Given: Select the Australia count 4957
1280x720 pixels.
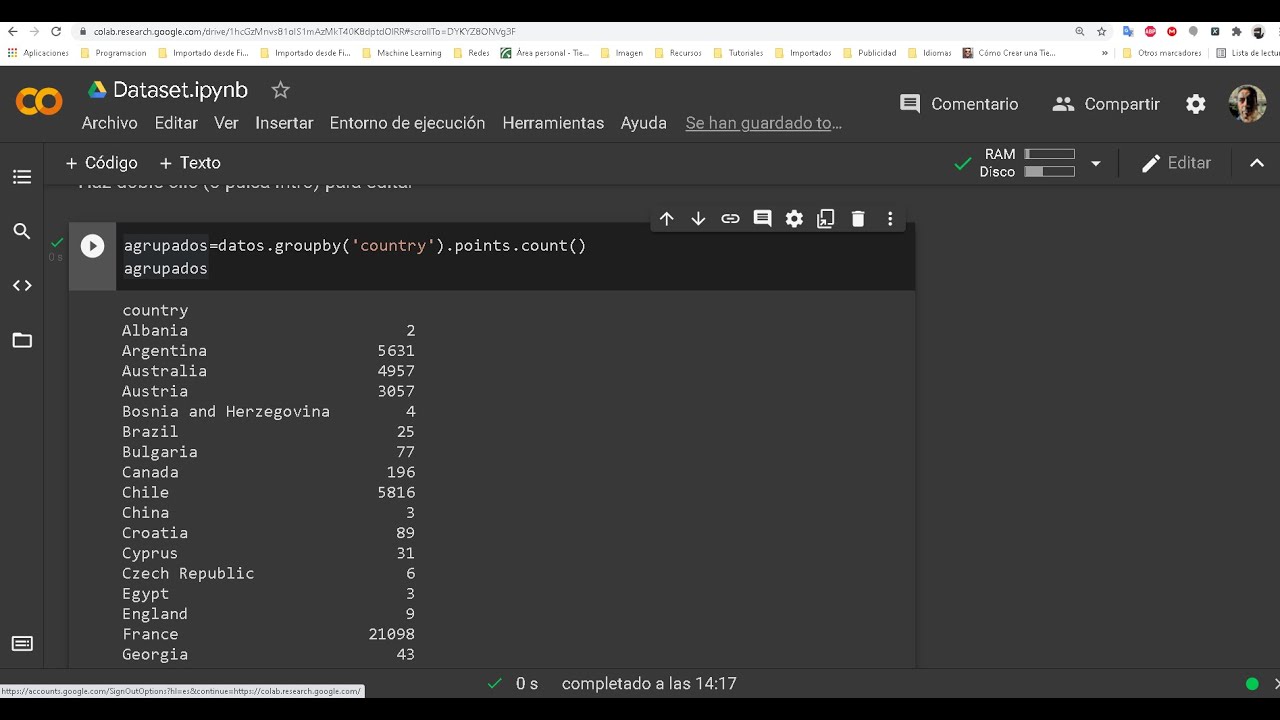Looking at the screenshot, I should coord(396,371).
